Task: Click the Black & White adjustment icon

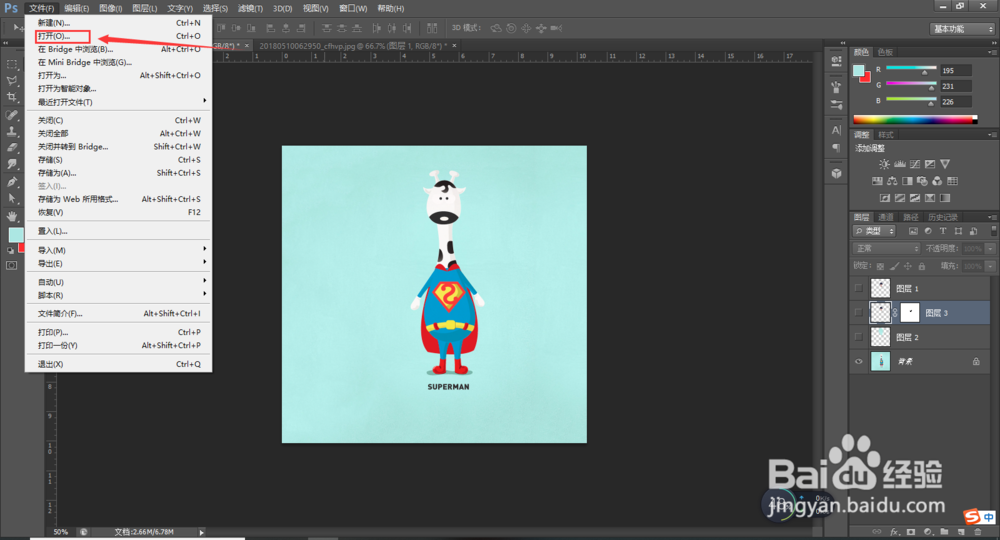Action: click(x=907, y=181)
